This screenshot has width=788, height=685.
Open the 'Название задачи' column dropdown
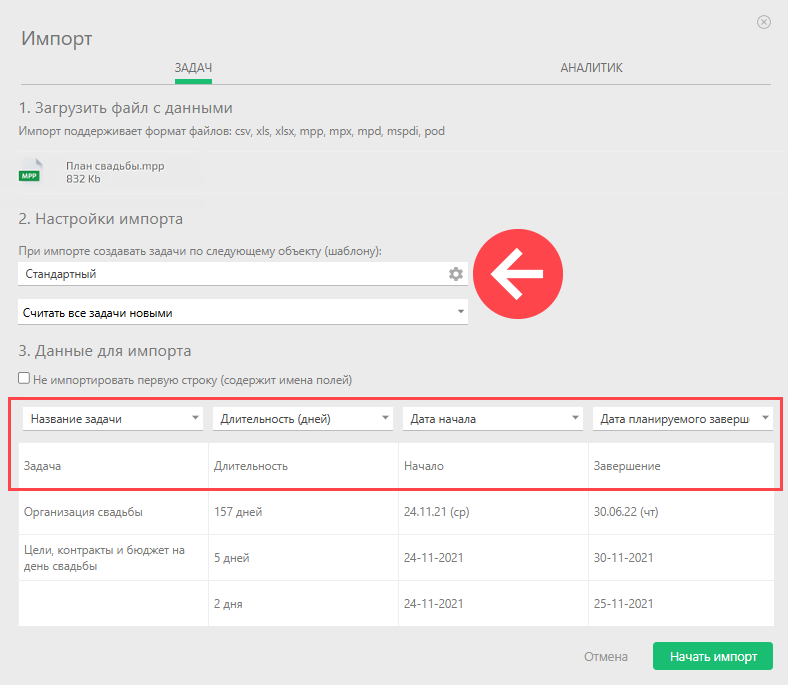pos(113,419)
